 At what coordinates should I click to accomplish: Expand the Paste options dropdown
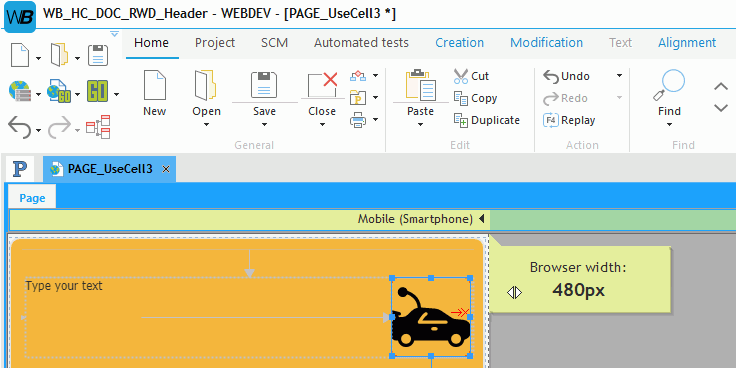(x=420, y=125)
